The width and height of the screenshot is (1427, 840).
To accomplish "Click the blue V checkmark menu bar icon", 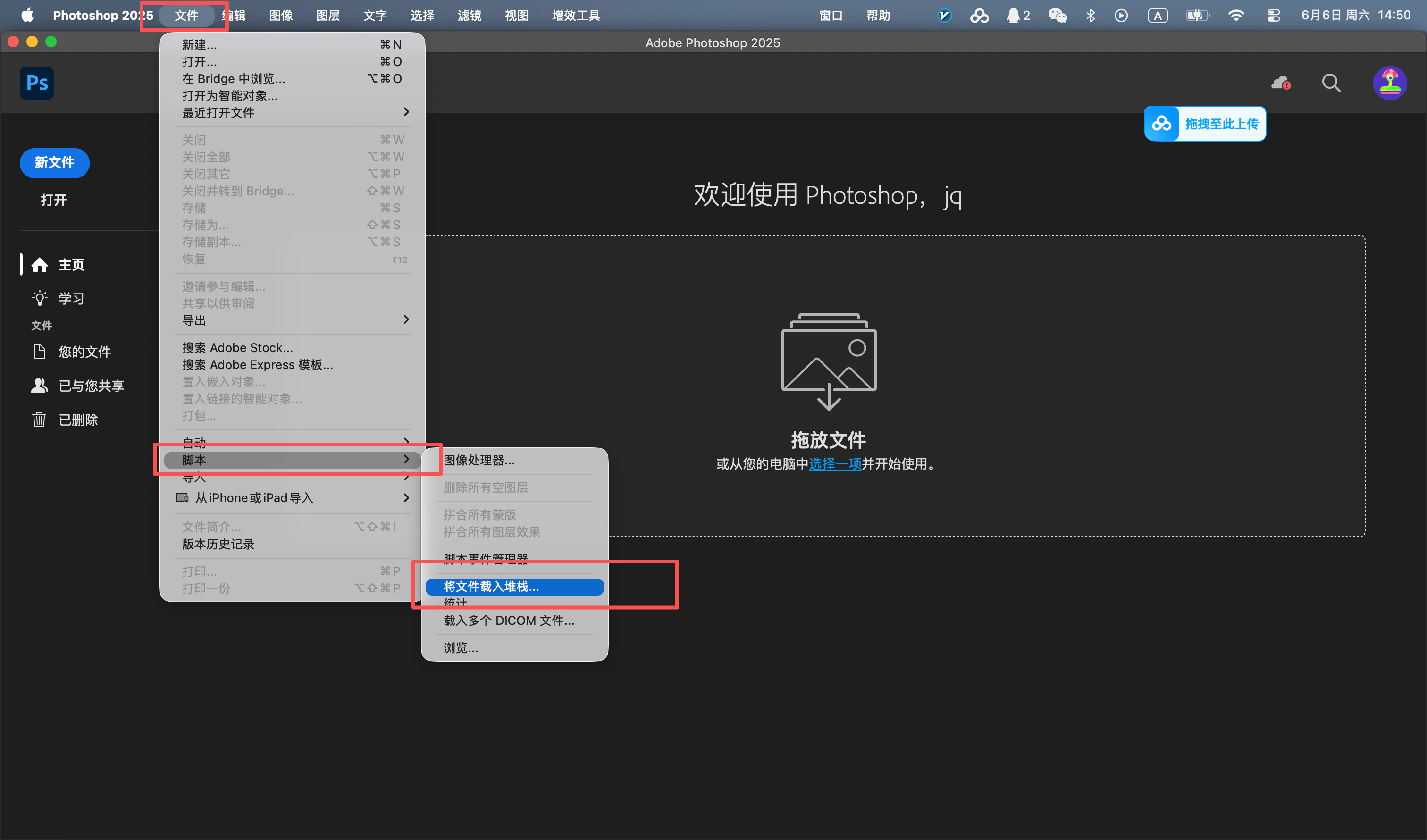I will tap(944, 15).
